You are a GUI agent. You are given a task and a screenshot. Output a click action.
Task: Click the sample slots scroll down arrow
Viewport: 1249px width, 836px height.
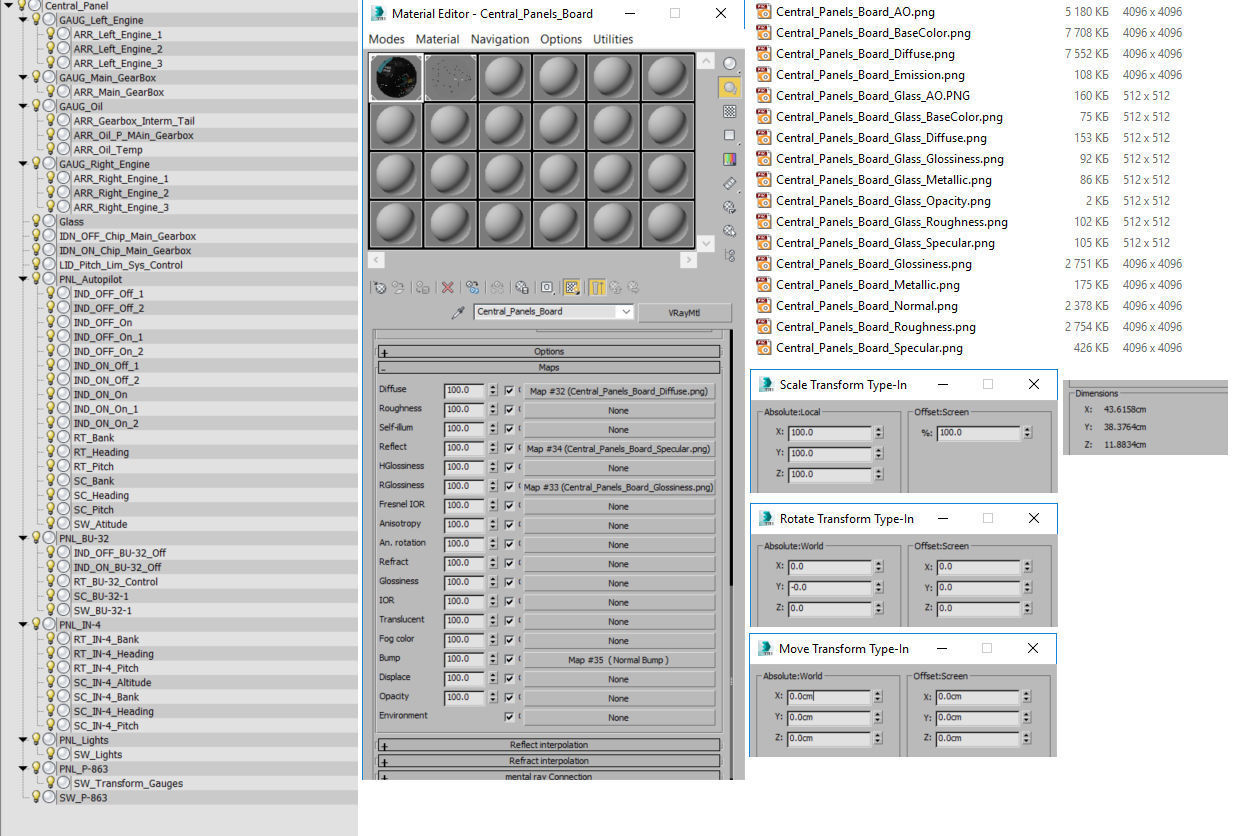(707, 243)
